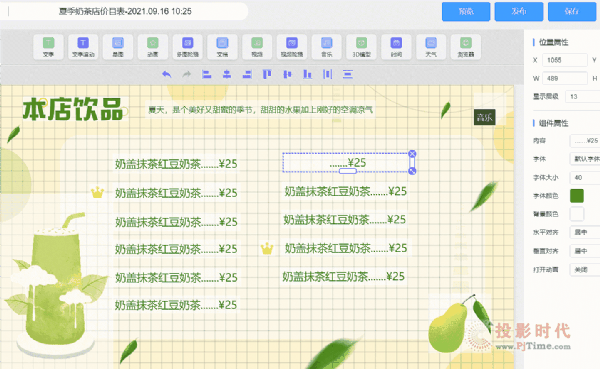This screenshot has width=600, height=369.
Task: Align selected elements to the top edge
Action: (267, 74)
